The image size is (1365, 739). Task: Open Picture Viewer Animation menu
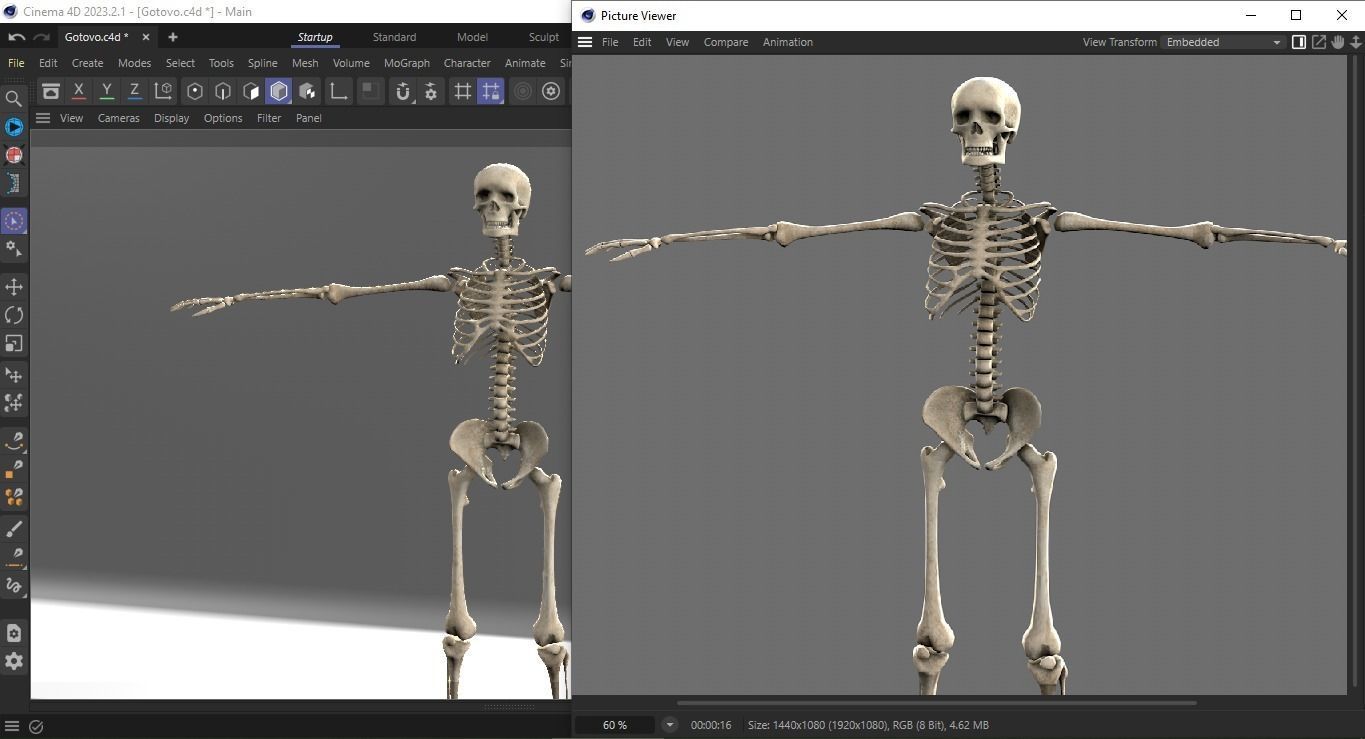788,42
